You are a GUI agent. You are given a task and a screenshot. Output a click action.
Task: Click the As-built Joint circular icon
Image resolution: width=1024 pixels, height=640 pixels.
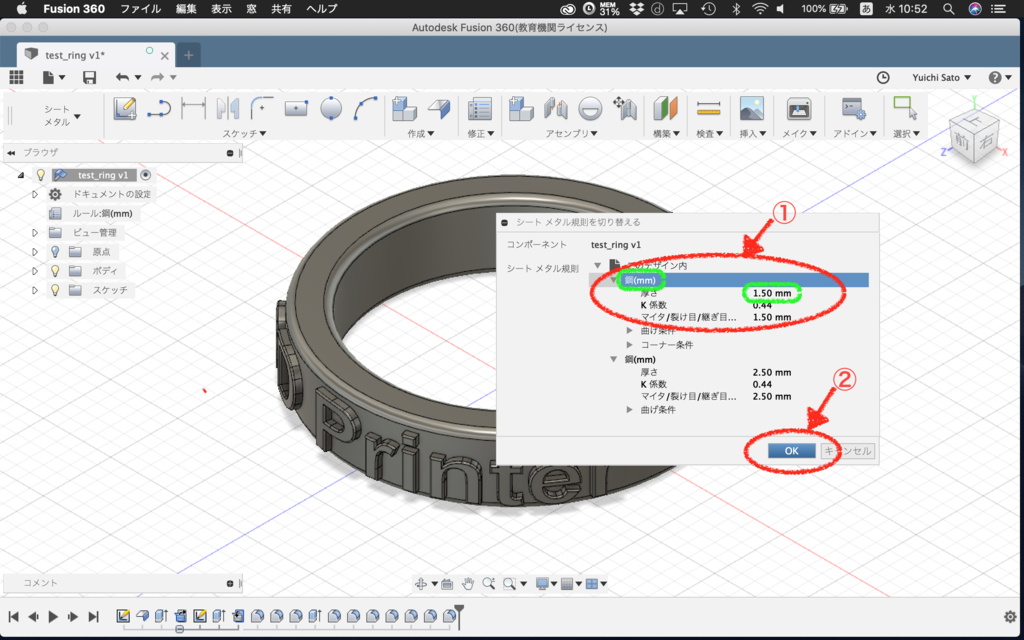pyautogui.click(x=590, y=108)
